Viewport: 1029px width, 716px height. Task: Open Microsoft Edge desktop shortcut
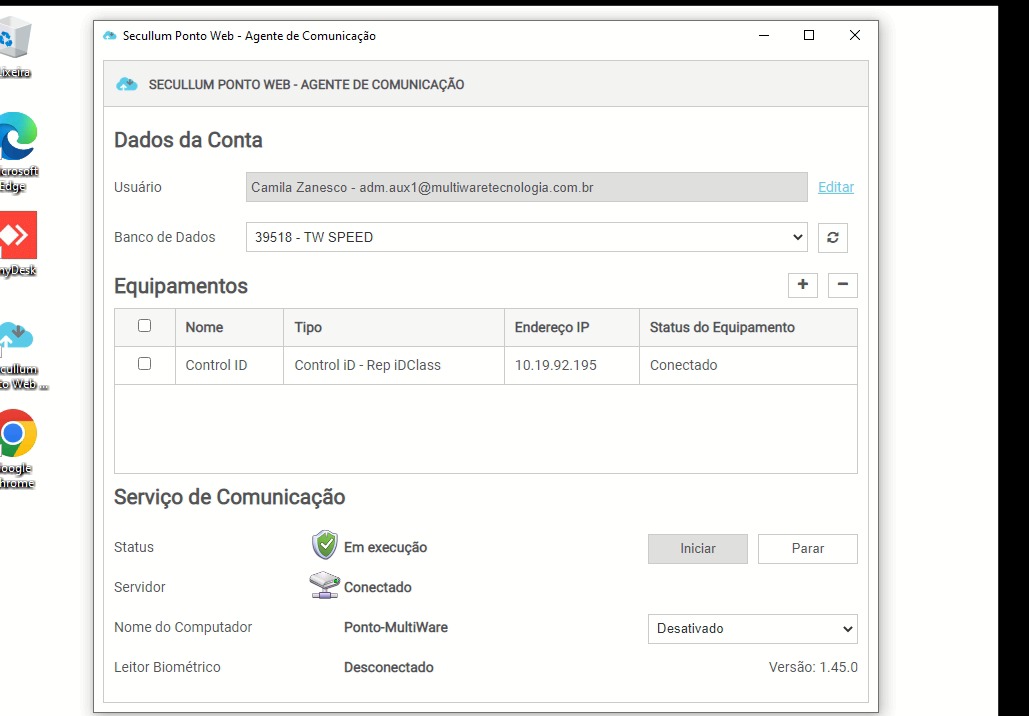coord(14,138)
